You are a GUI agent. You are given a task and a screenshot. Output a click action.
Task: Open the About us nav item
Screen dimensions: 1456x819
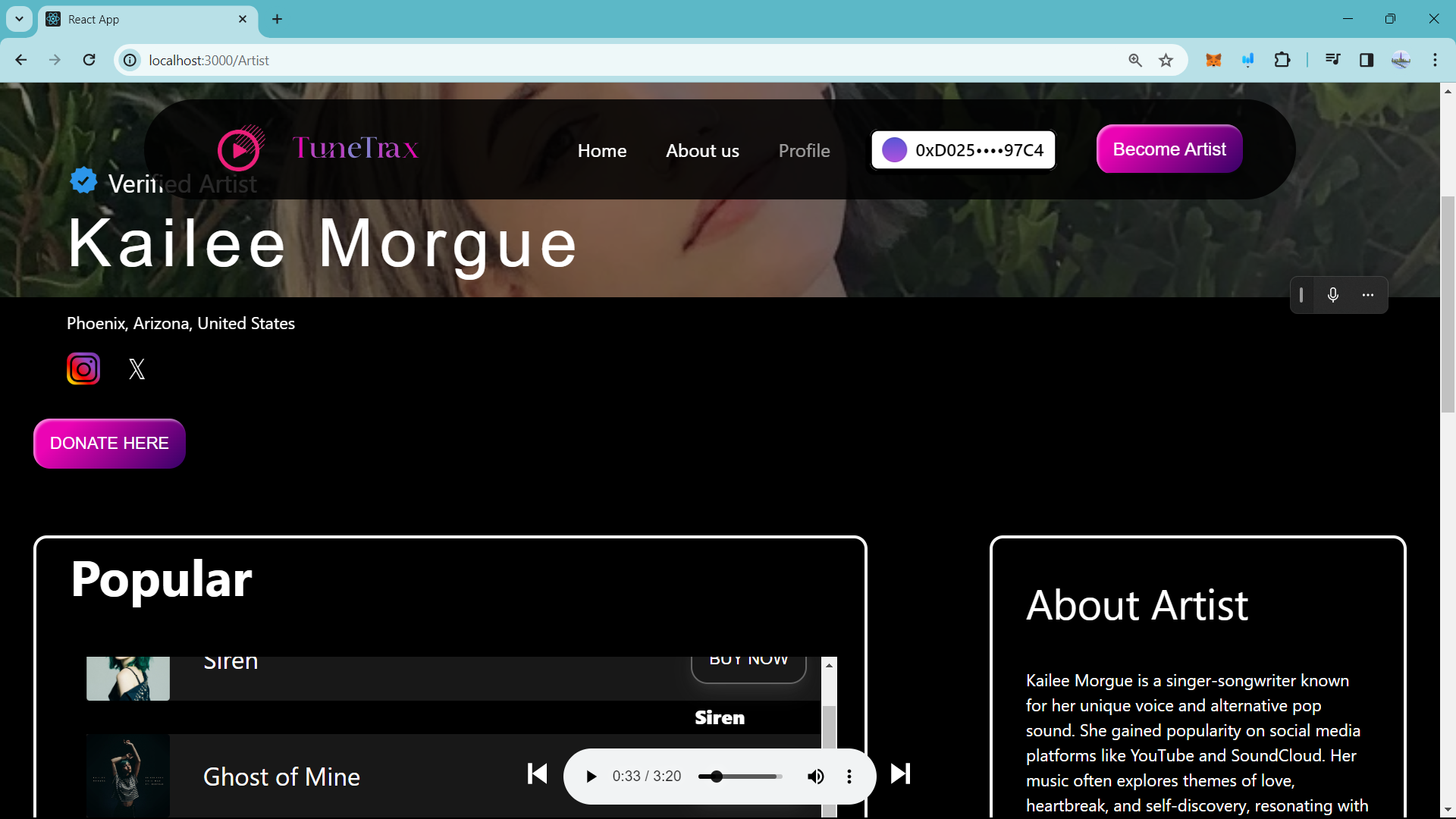(702, 151)
